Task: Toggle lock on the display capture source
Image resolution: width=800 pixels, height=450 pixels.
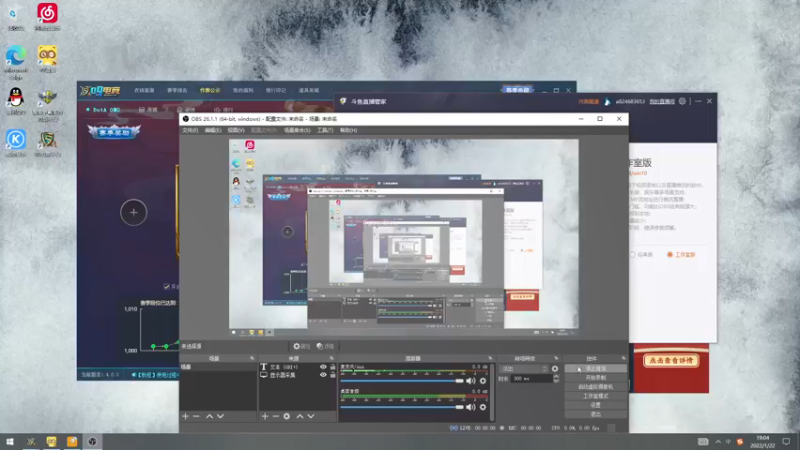Action: 333,375
